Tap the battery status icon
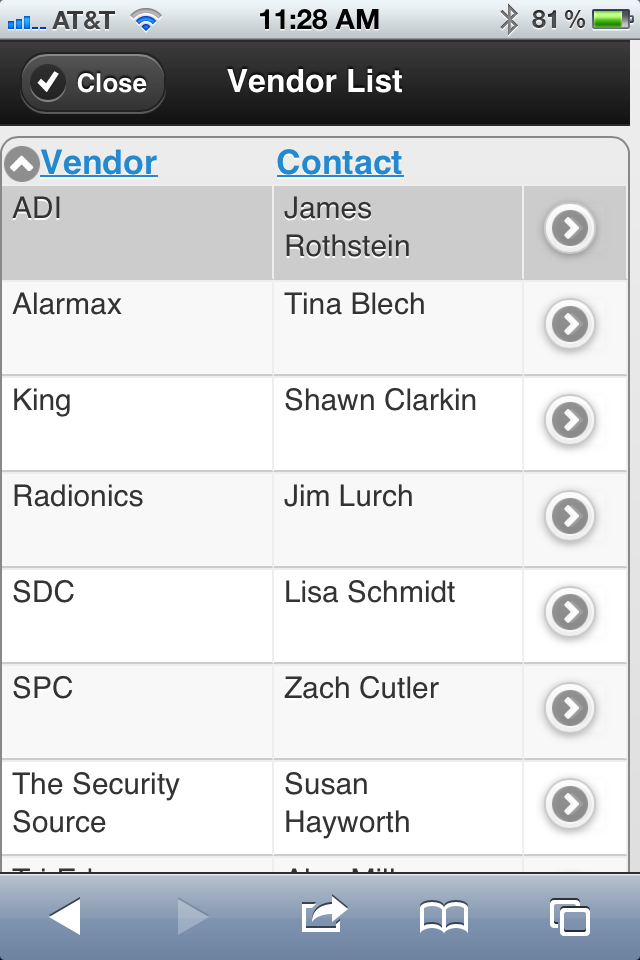Image resolution: width=640 pixels, height=960 pixels. pos(613,20)
